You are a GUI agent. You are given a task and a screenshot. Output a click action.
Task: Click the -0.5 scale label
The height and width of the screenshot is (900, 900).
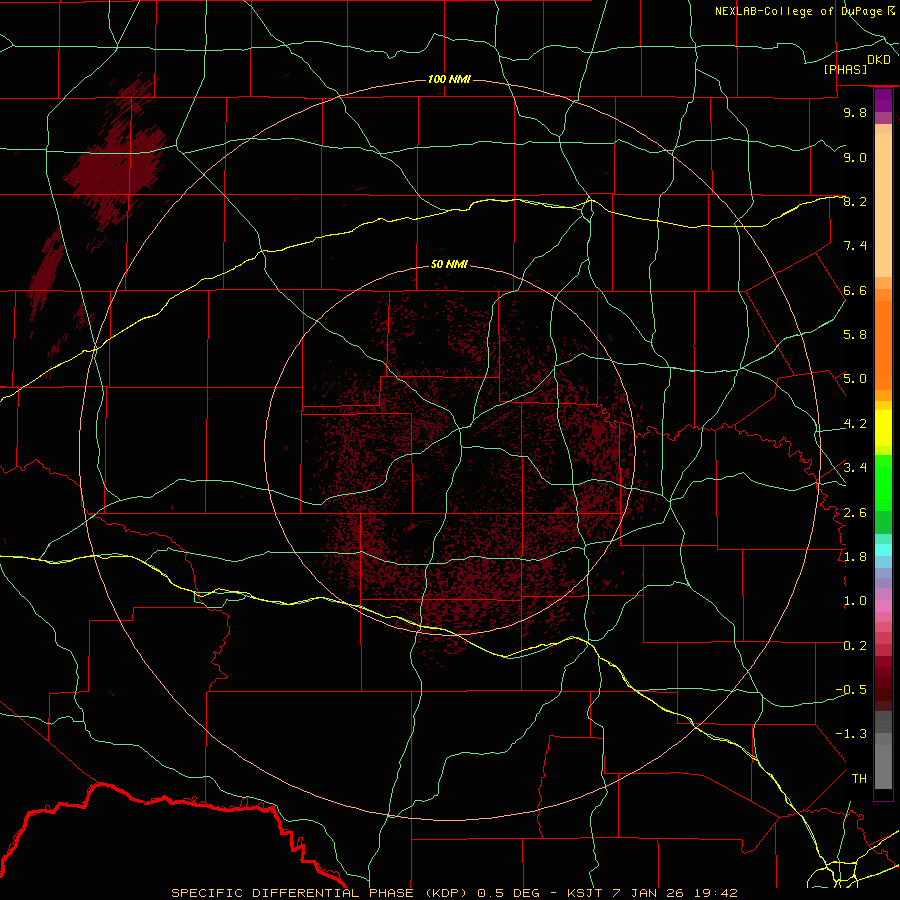[x=851, y=690]
